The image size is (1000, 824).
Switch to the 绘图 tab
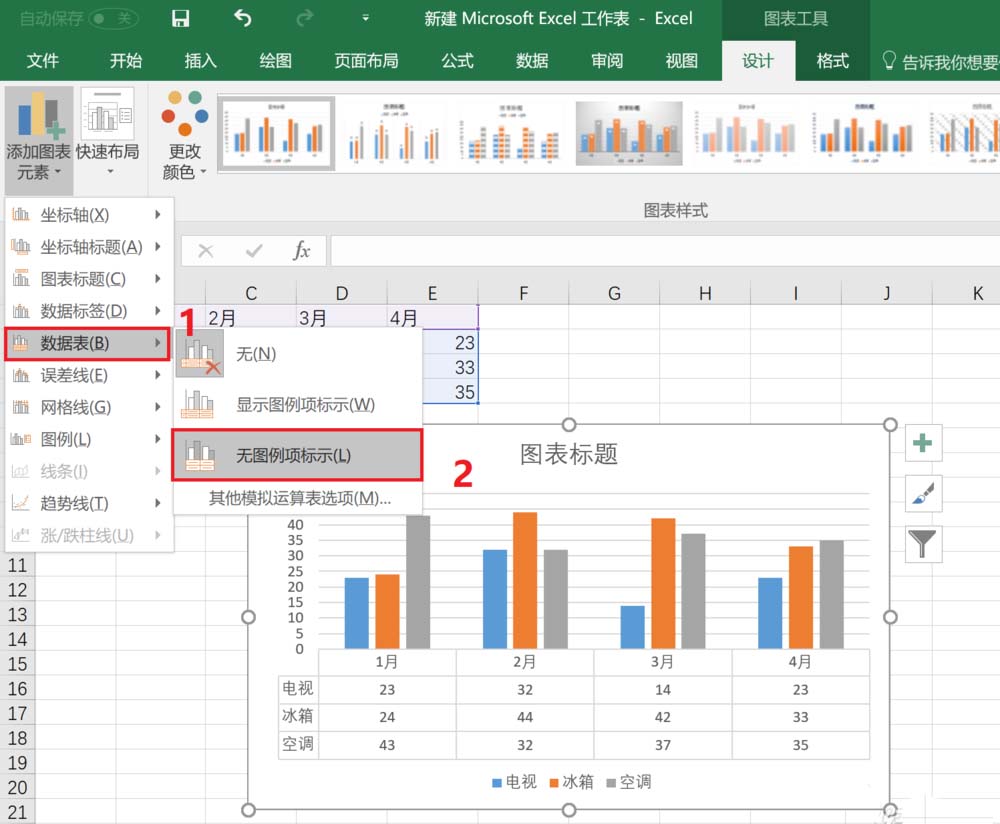point(276,61)
